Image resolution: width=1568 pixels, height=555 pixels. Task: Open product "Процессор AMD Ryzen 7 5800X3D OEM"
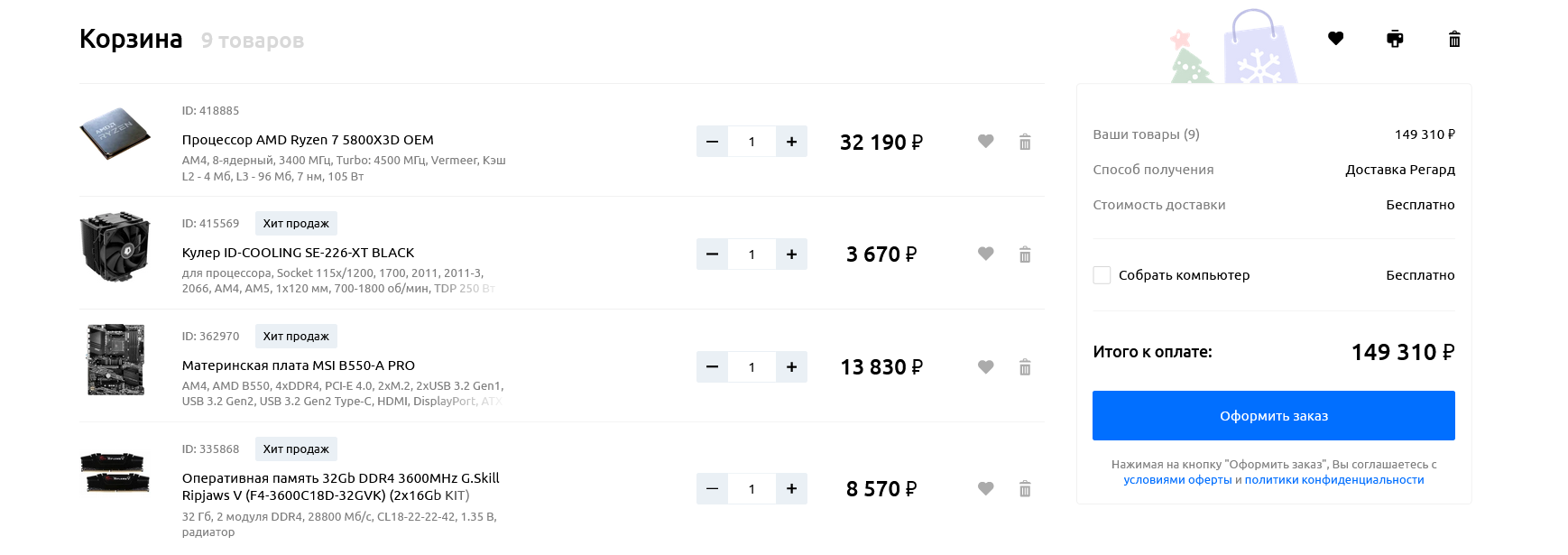[x=308, y=140]
